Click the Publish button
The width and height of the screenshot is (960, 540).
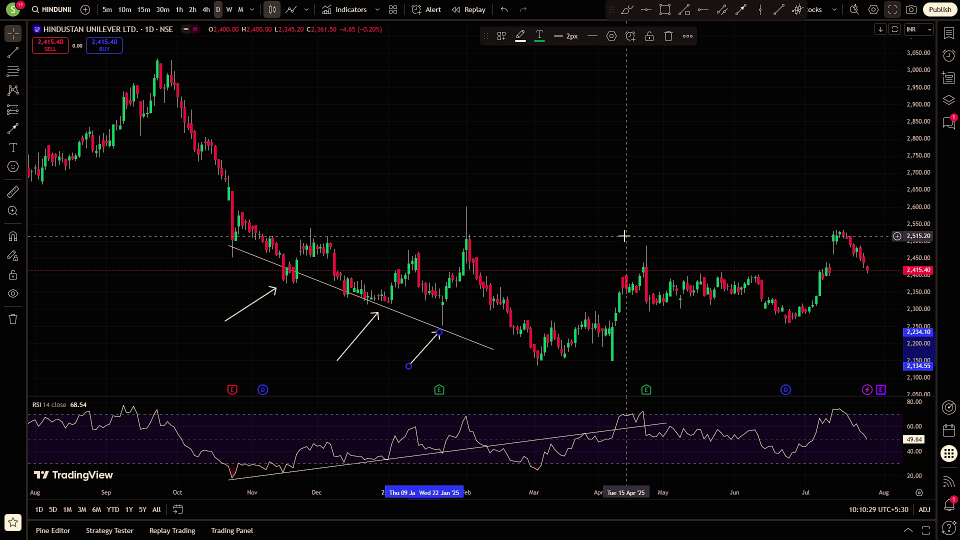pyautogui.click(x=940, y=10)
